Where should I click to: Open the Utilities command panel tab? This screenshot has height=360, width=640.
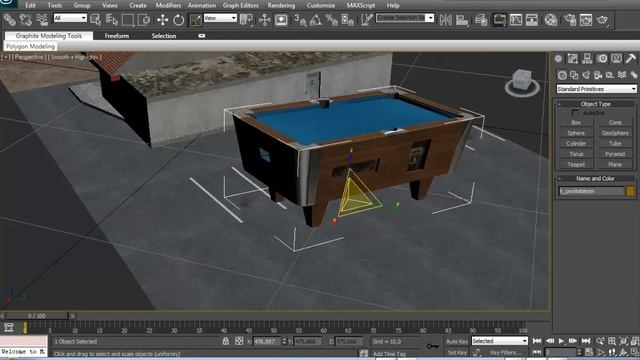(631, 59)
